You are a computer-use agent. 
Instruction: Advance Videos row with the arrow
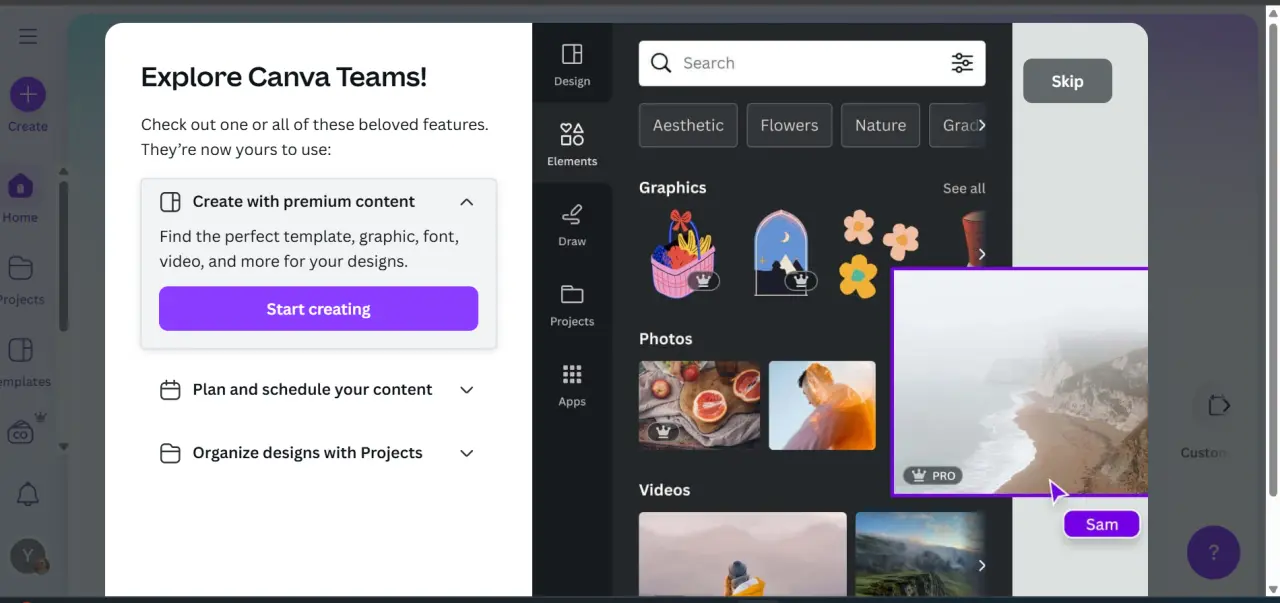[982, 565]
